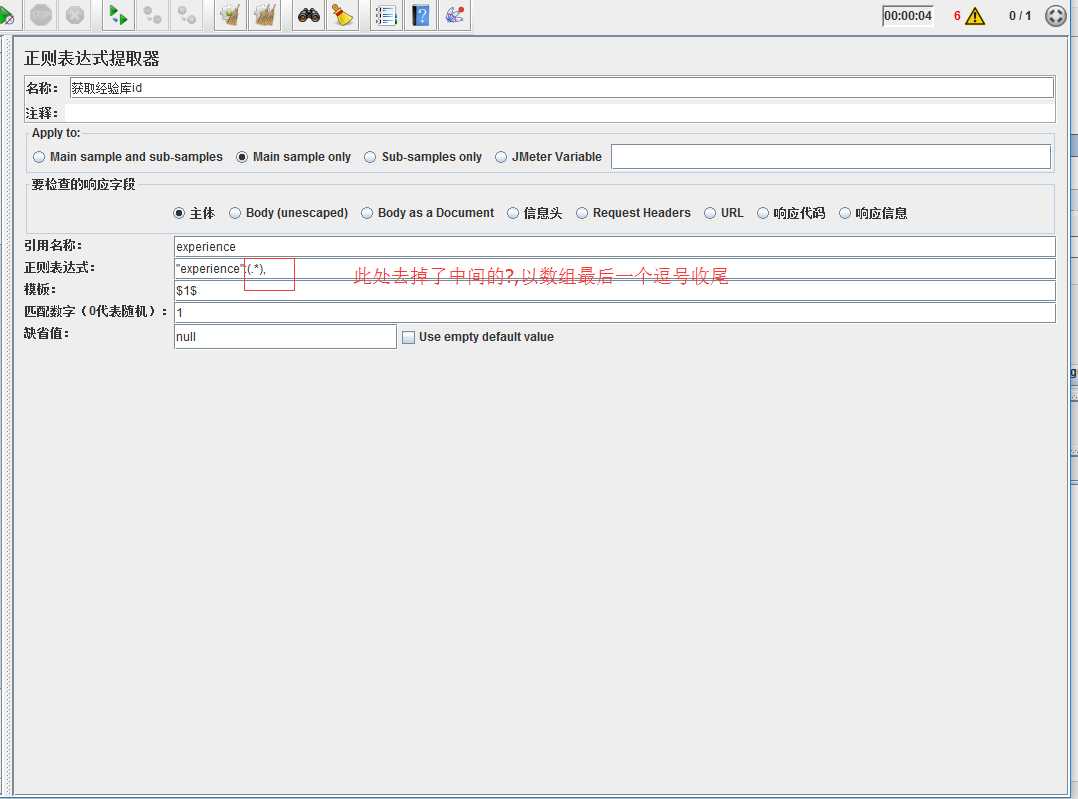The height and width of the screenshot is (799, 1078).
Task: Click the 缺省值 field containing null
Action: (x=285, y=336)
